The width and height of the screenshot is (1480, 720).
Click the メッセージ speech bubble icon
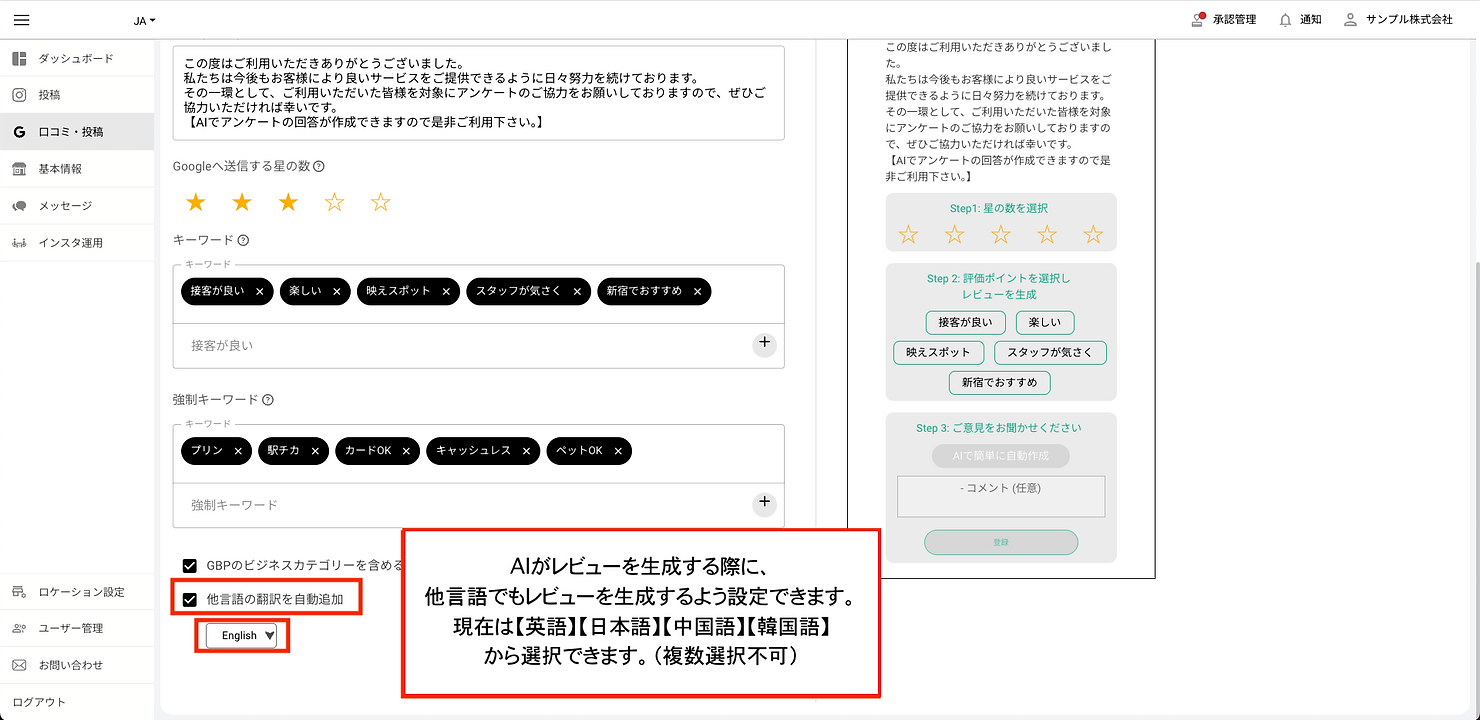tap(17, 206)
